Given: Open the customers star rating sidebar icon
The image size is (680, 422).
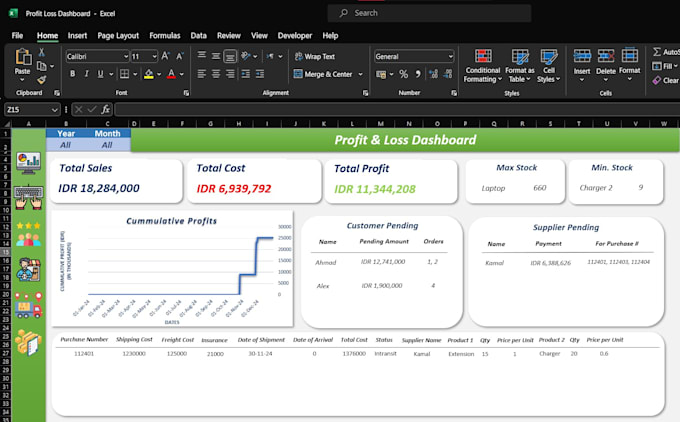Looking at the screenshot, I should coord(29,234).
